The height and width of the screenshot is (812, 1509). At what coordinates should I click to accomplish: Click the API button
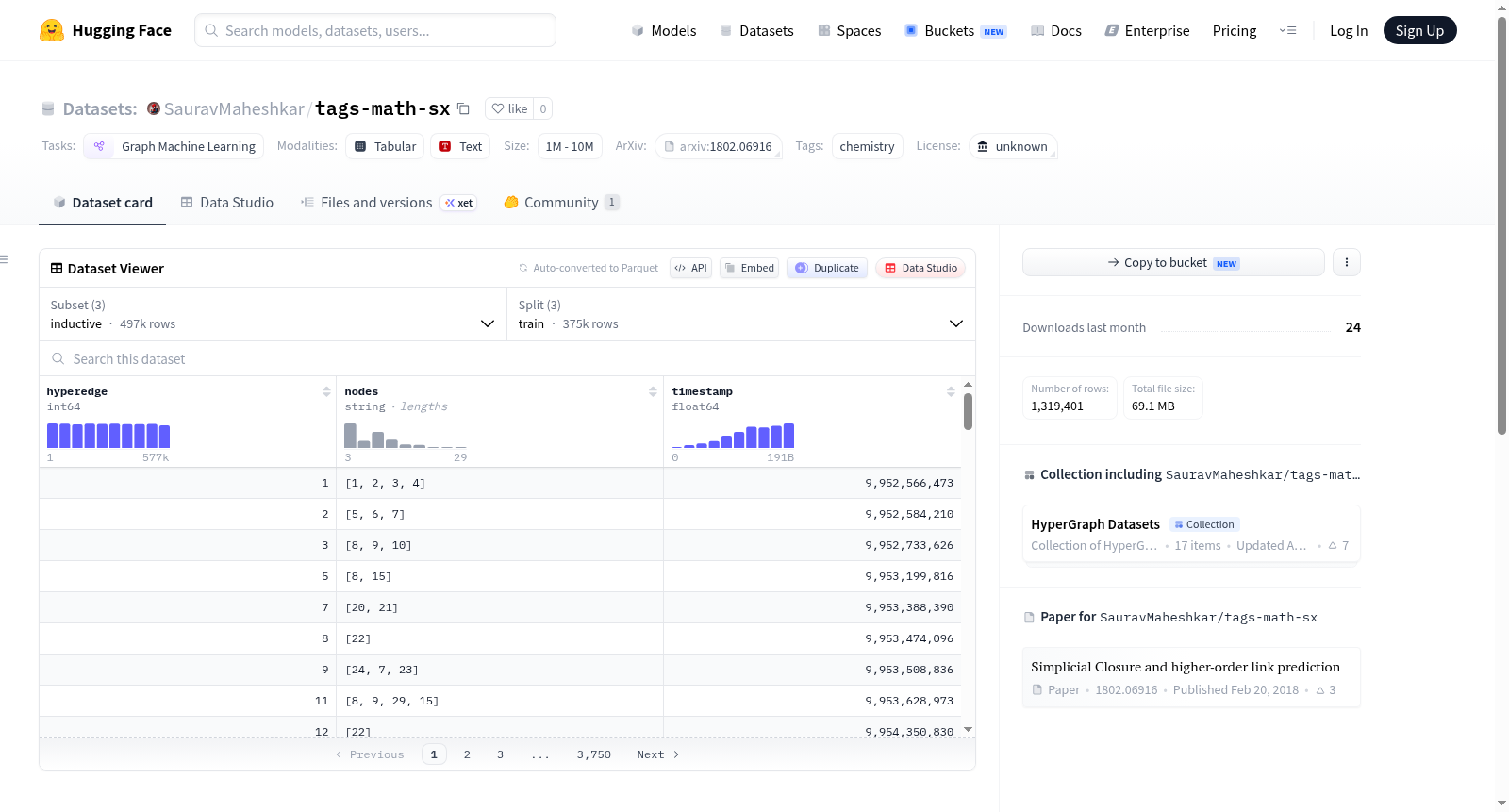tap(690, 268)
